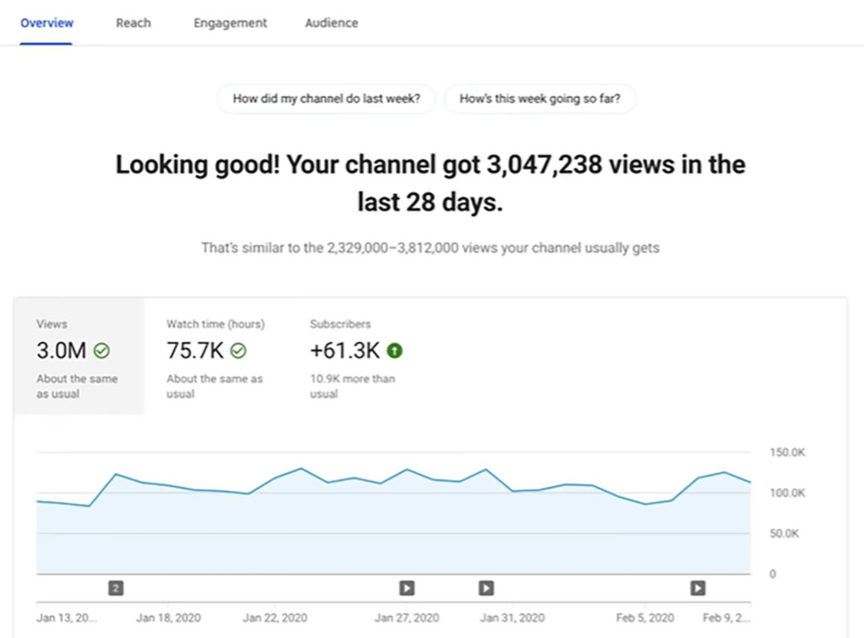Viewport: 864px width, 638px height.
Task: Click the Jan 22, 2020 date label
Action: click(274, 618)
